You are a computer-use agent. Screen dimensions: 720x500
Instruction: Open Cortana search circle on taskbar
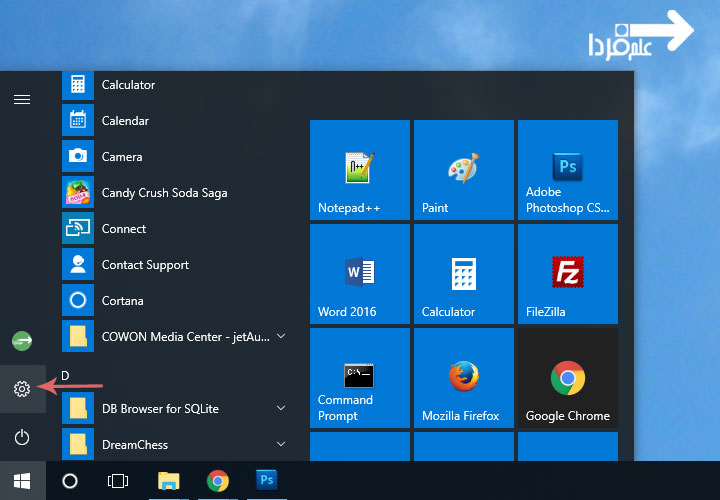pyautogui.click(x=70, y=481)
